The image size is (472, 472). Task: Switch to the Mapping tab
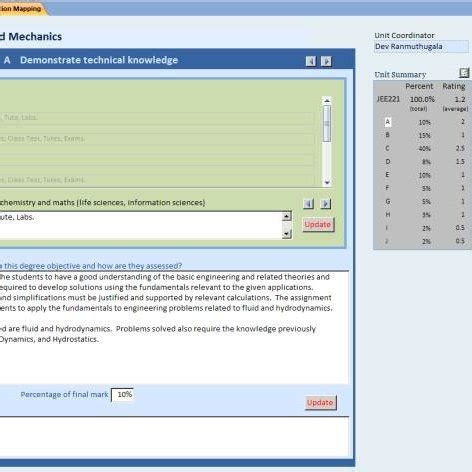[x=22, y=9]
